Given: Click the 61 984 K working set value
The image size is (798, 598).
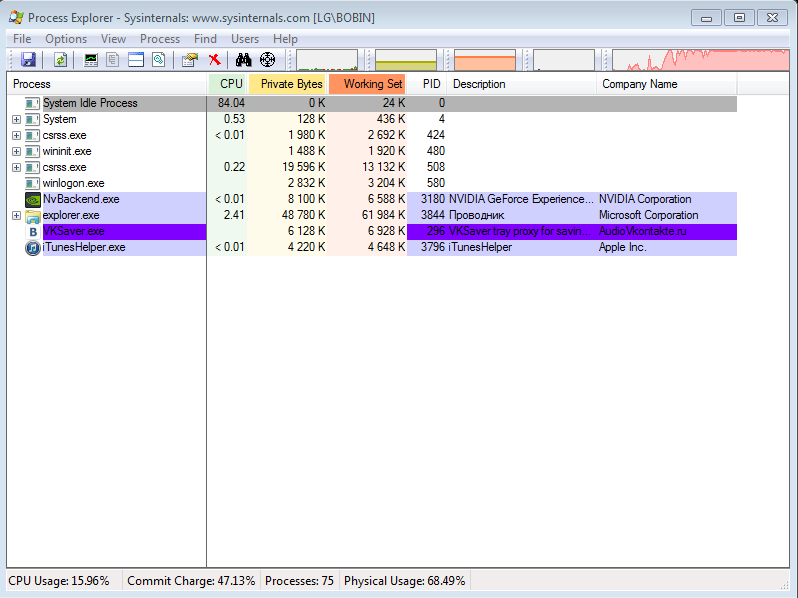Looking at the screenshot, I should 383,215.
